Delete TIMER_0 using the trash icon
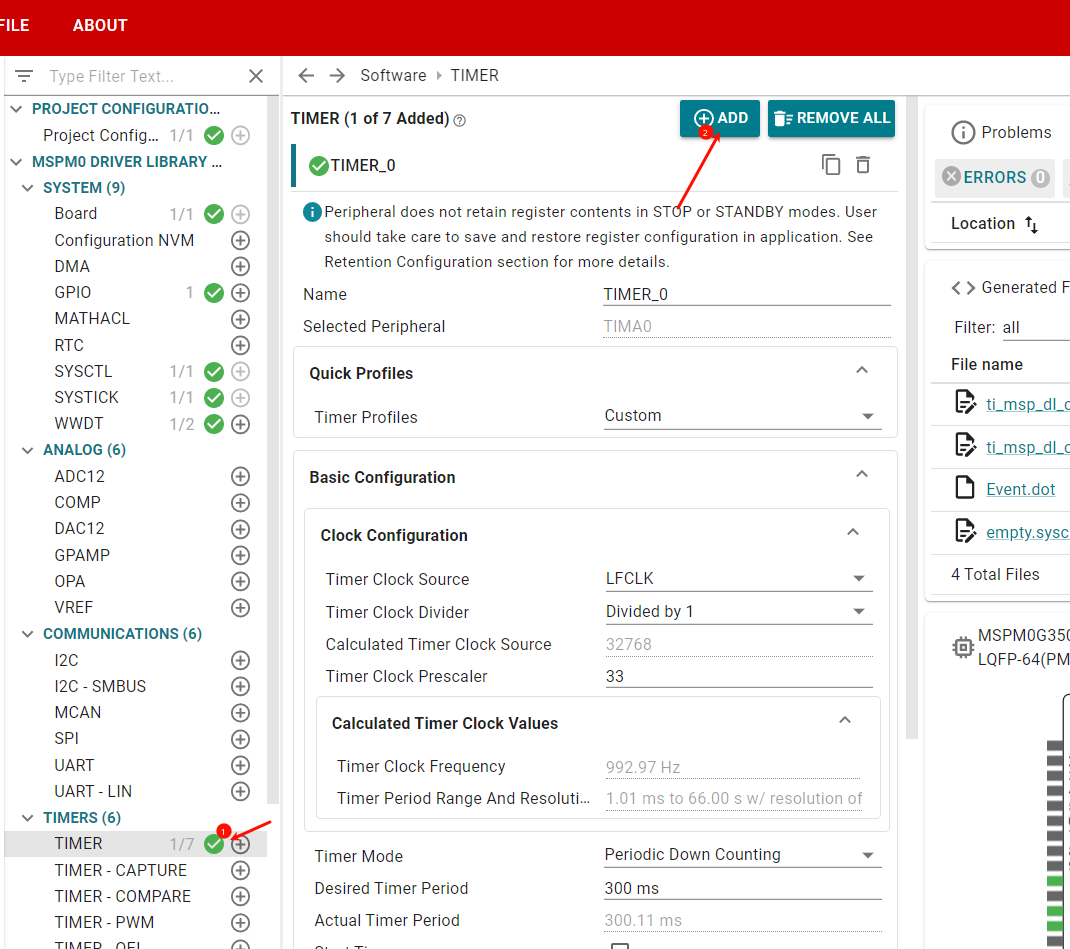1070x949 pixels. pyautogui.click(x=863, y=165)
